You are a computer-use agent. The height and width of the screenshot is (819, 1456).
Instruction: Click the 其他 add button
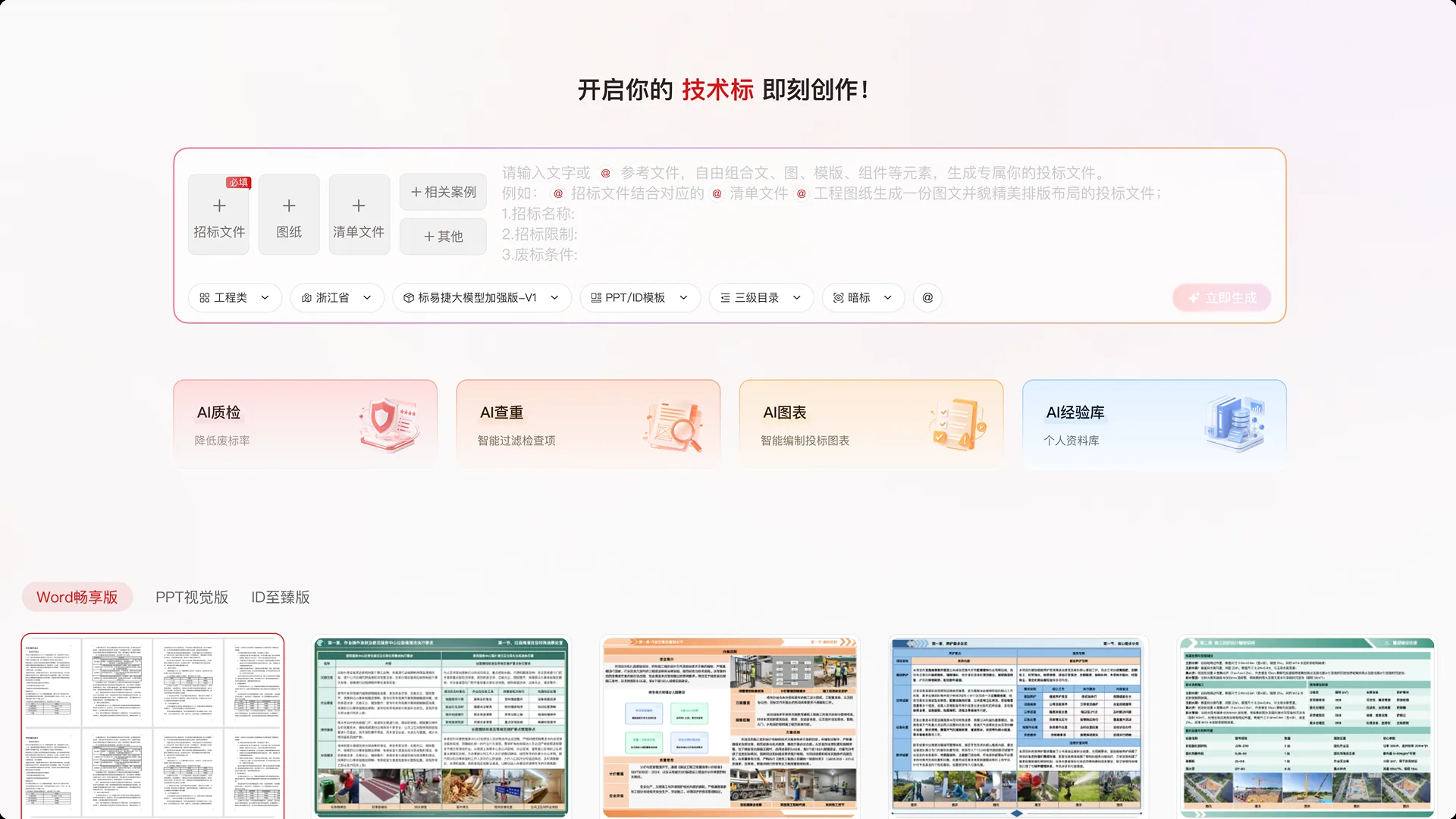coord(443,236)
